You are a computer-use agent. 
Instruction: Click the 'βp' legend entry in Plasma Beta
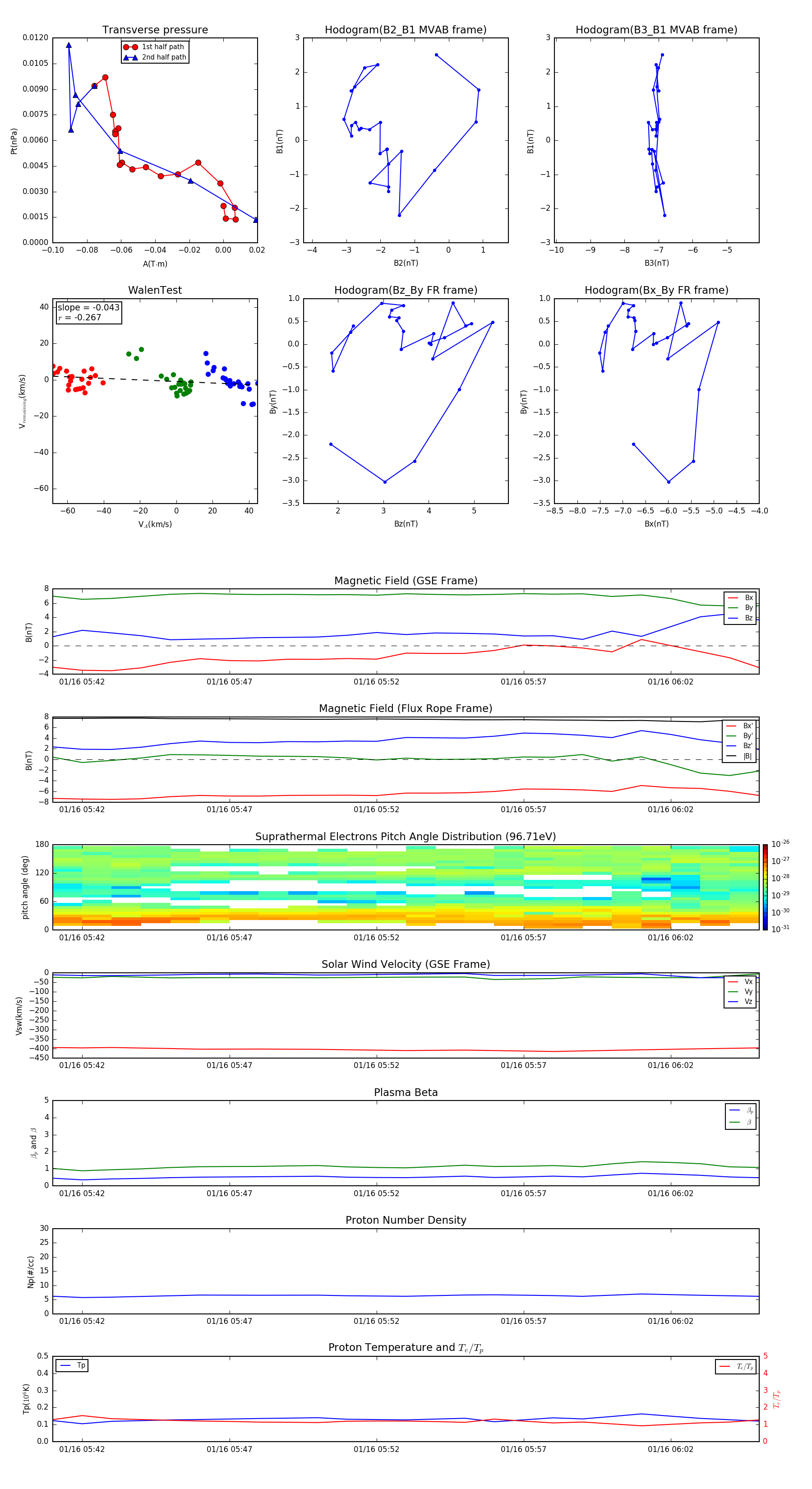click(x=742, y=1110)
